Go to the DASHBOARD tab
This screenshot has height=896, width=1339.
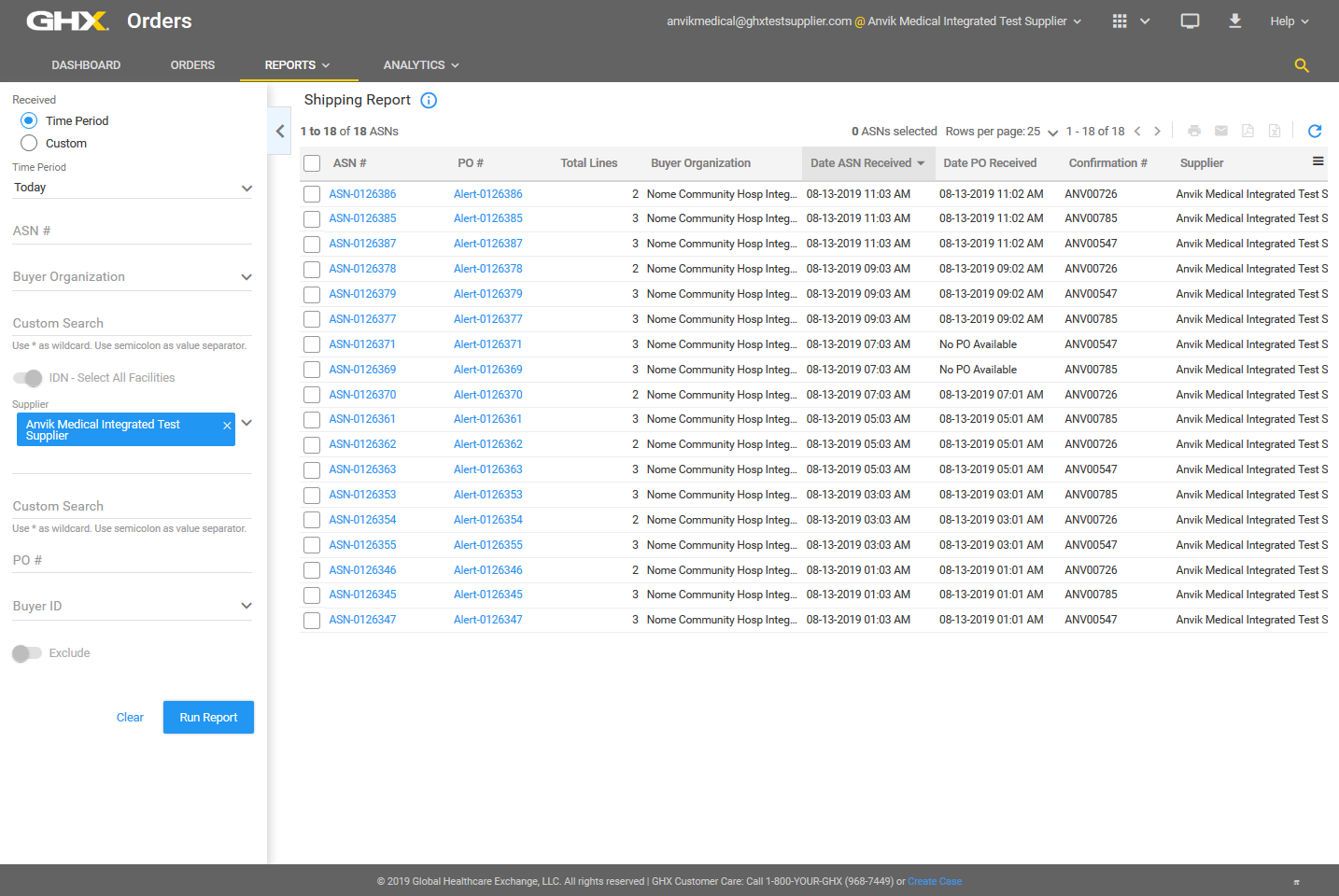86,65
